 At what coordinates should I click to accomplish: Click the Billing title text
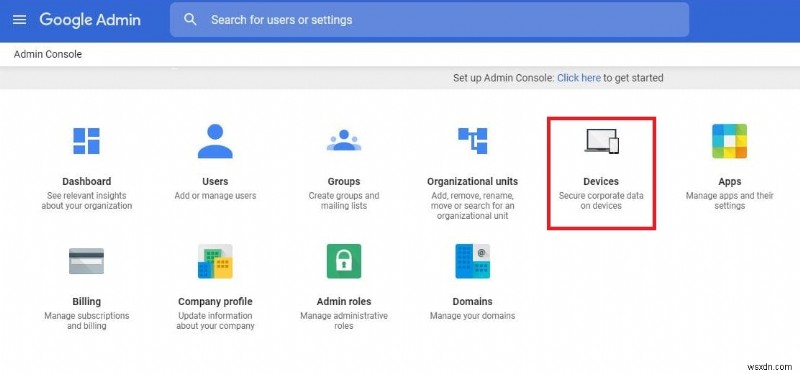coord(86,302)
